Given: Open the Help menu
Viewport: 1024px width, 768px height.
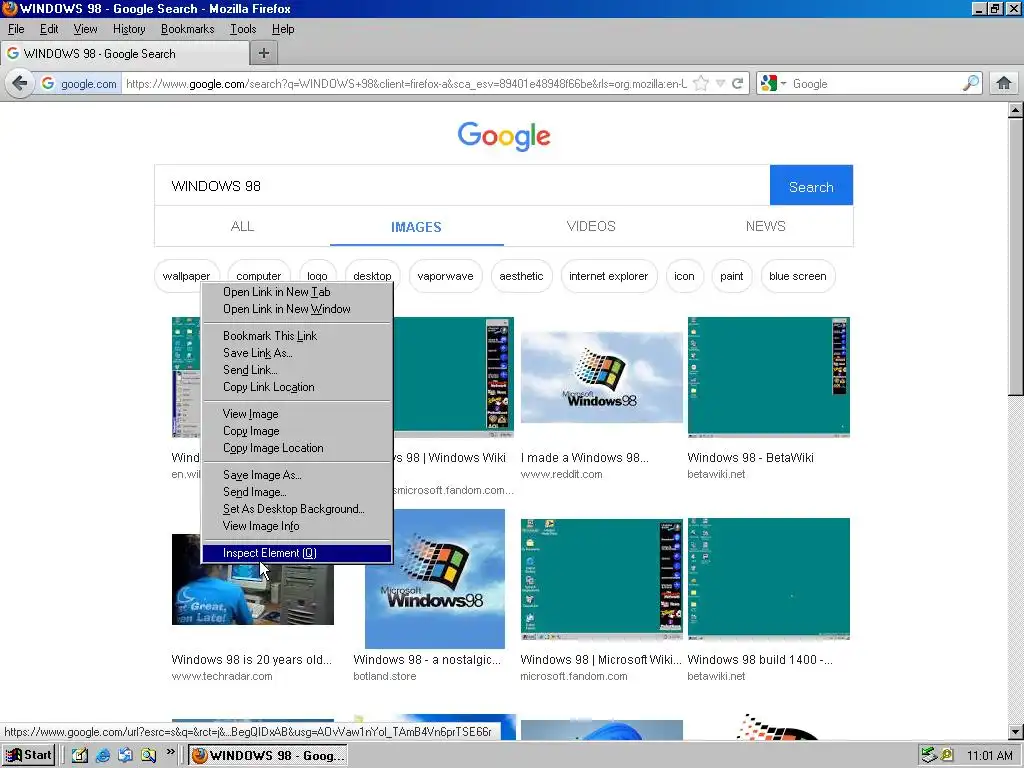Looking at the screenshot, I should tap(283, 29).
